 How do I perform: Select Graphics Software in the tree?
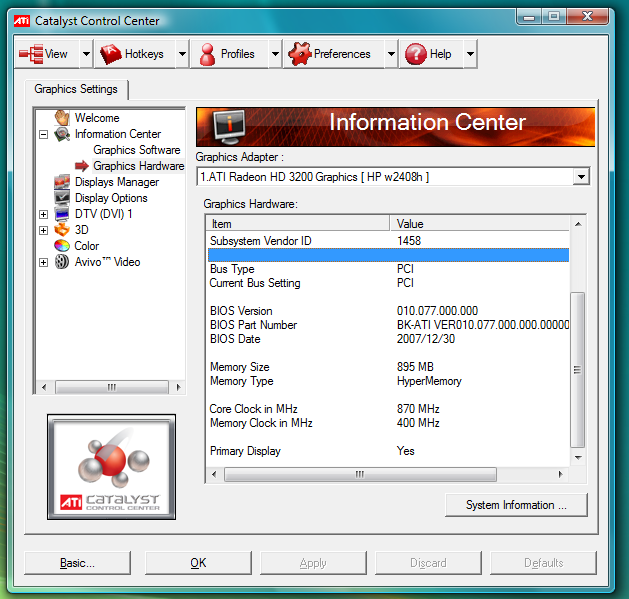137,150
